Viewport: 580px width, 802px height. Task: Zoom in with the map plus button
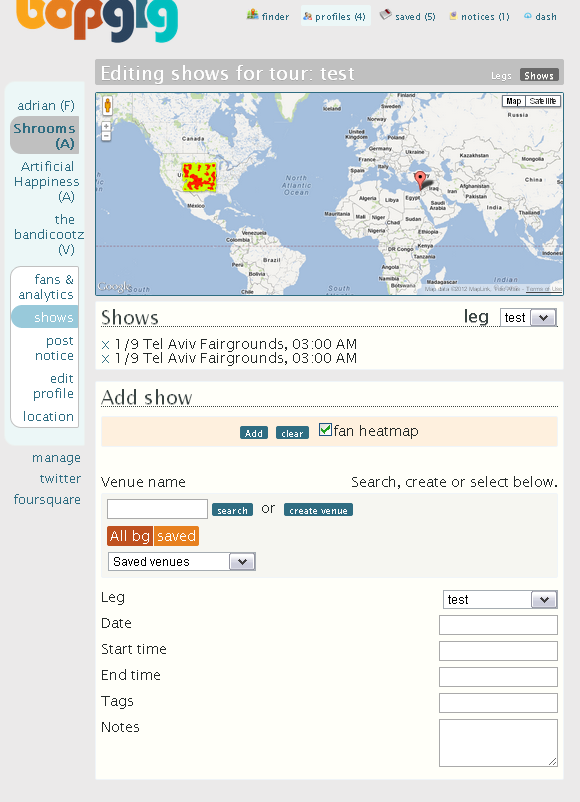(106, 126)
